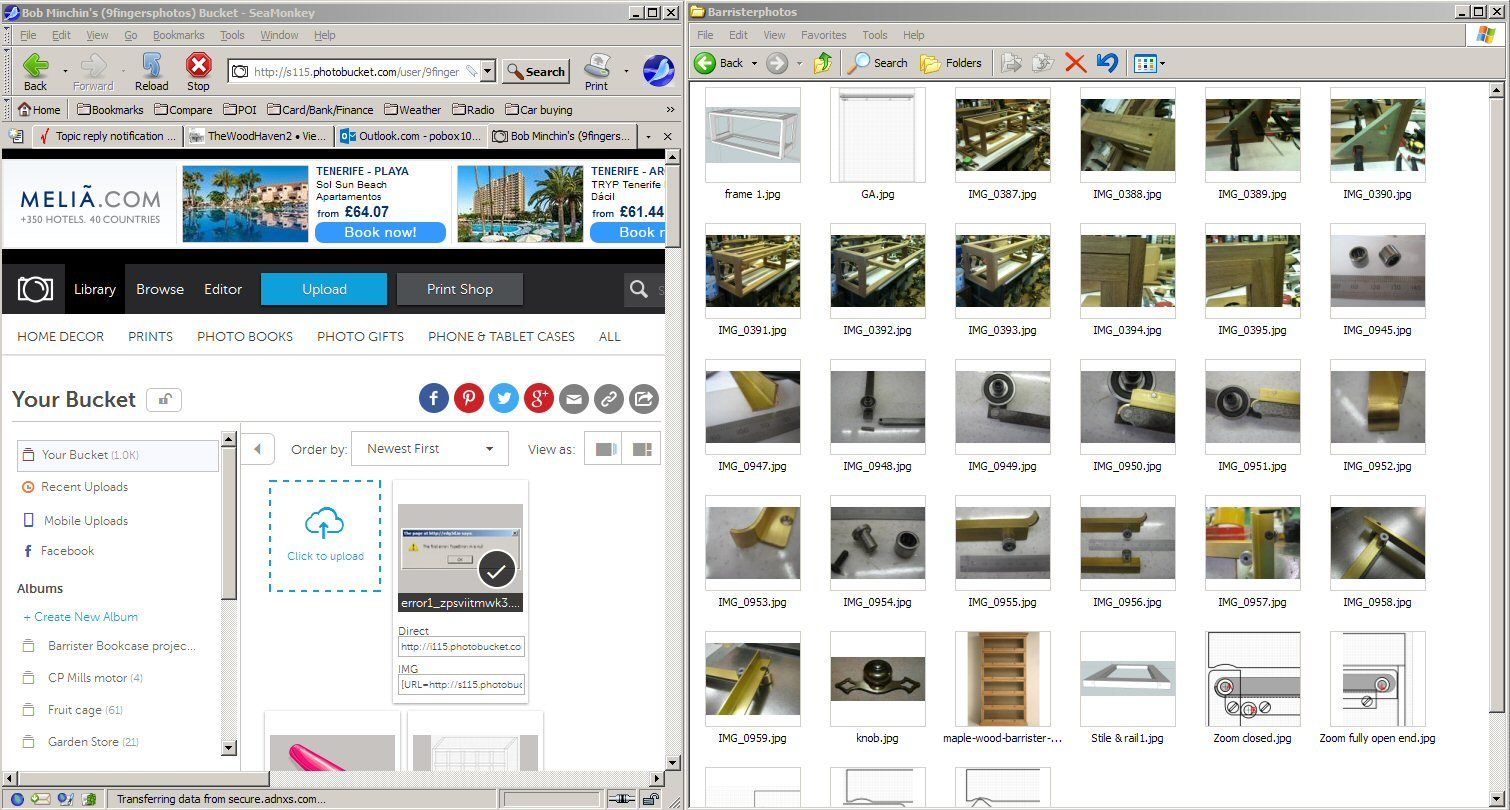Click the Move To folder icon
Screen dimensions: 1510x810
point(1012,63)
